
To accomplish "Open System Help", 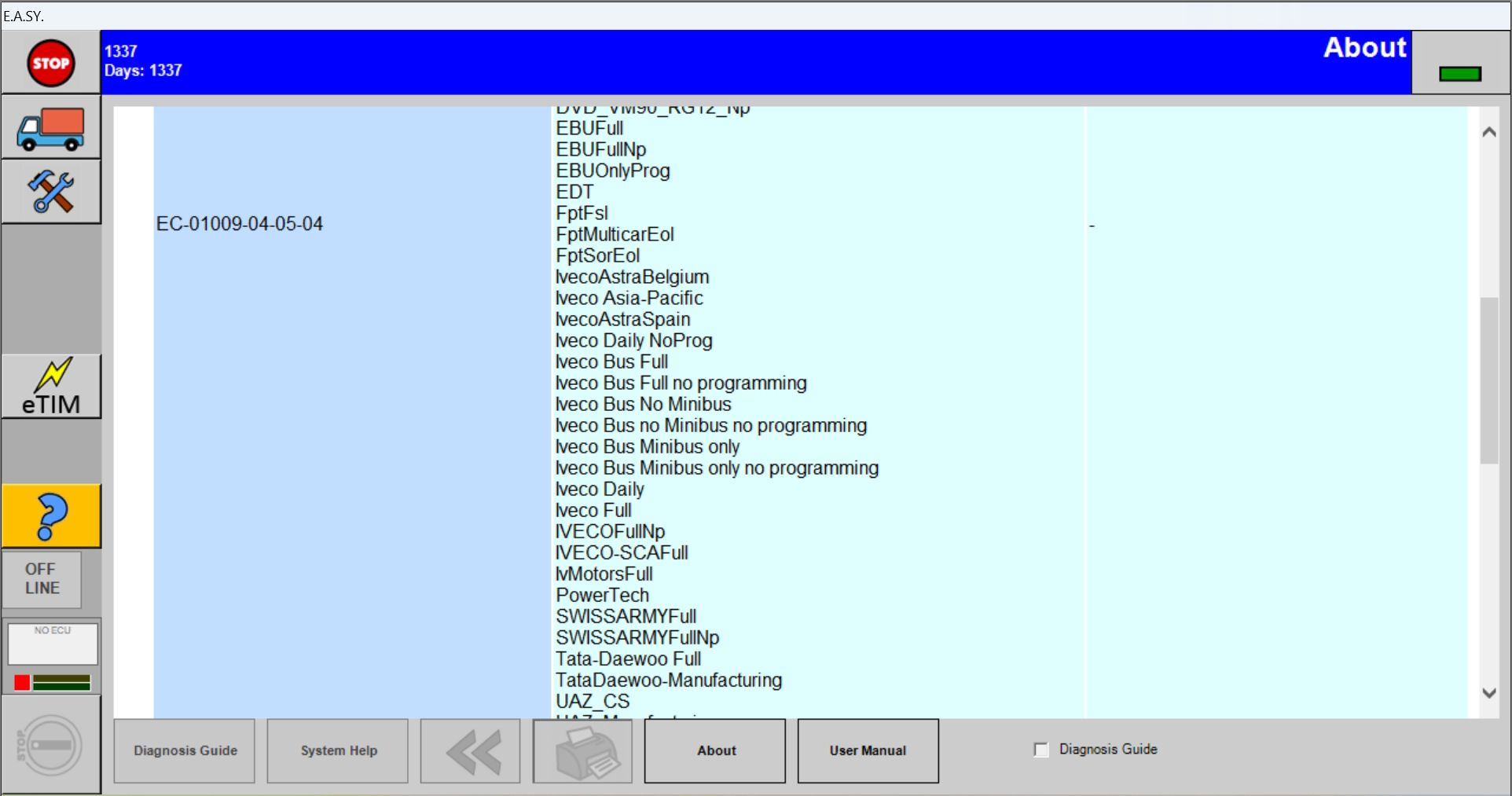I will coord(337,750).
